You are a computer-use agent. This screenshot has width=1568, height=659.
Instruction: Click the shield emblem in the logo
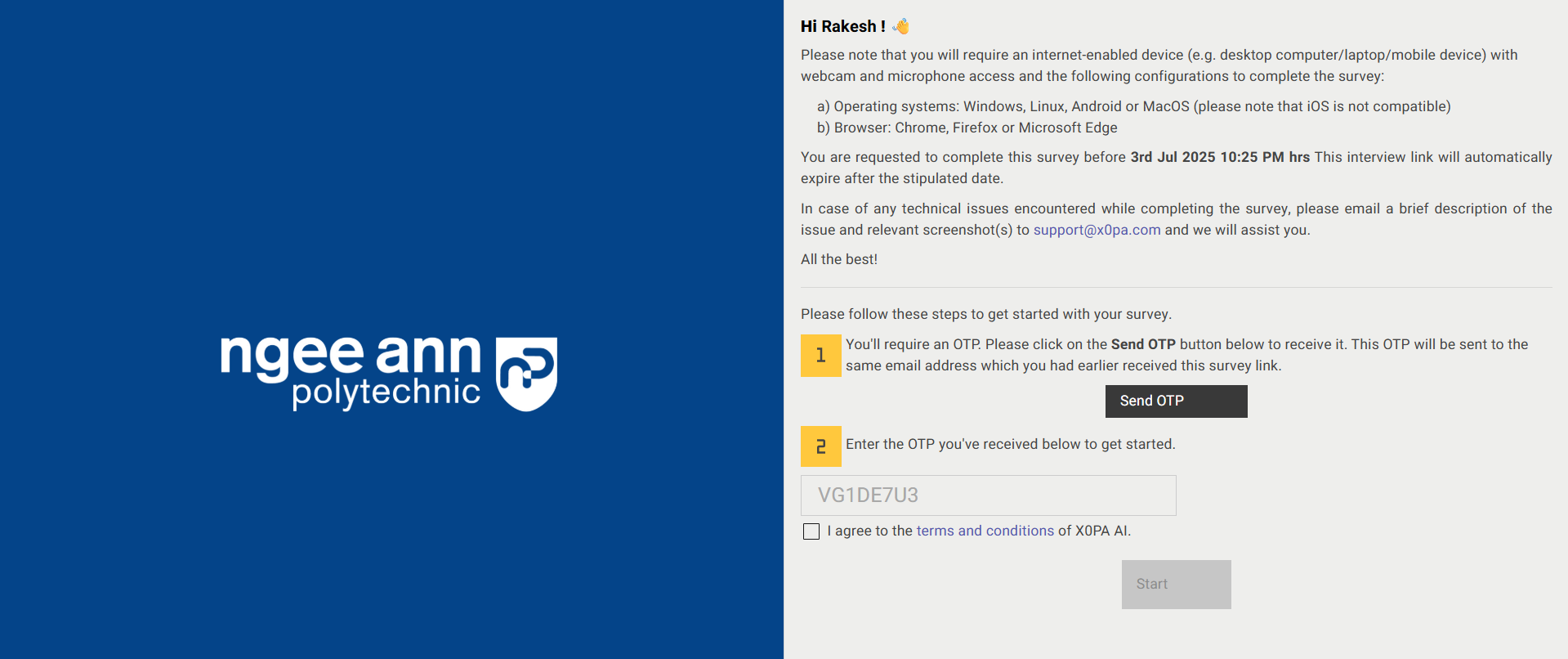(526, 373)
